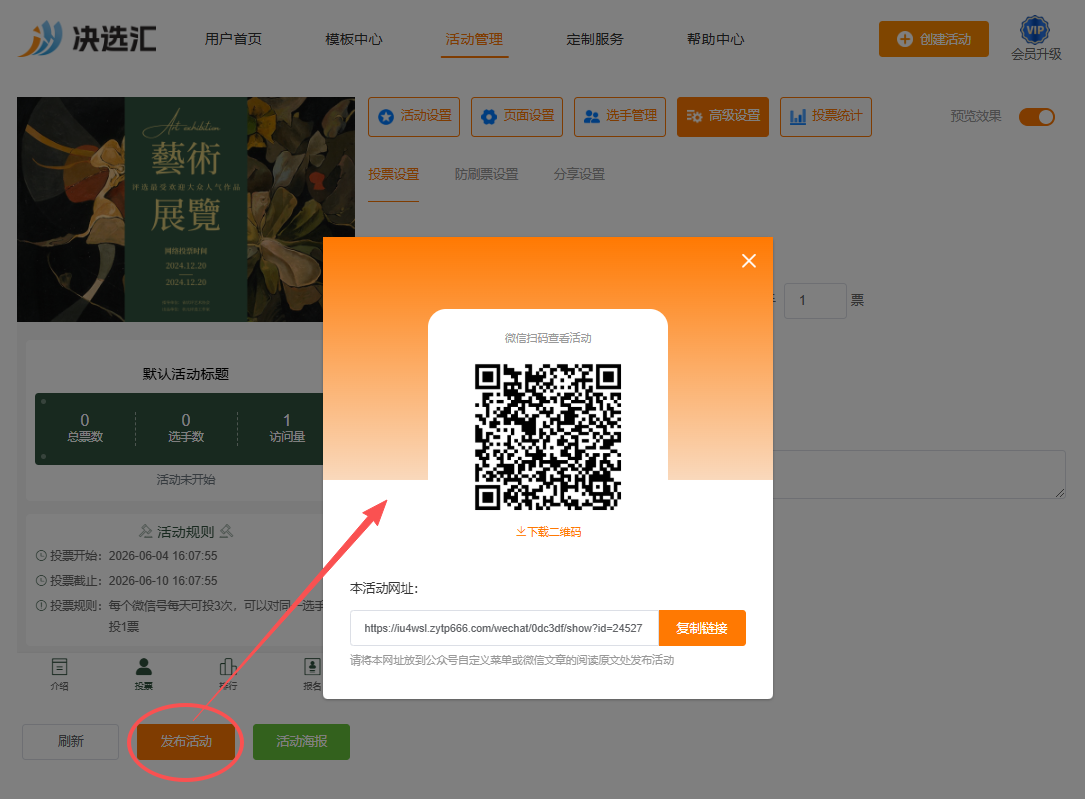Click the VIP 会员升级 badge icon

1035,30
